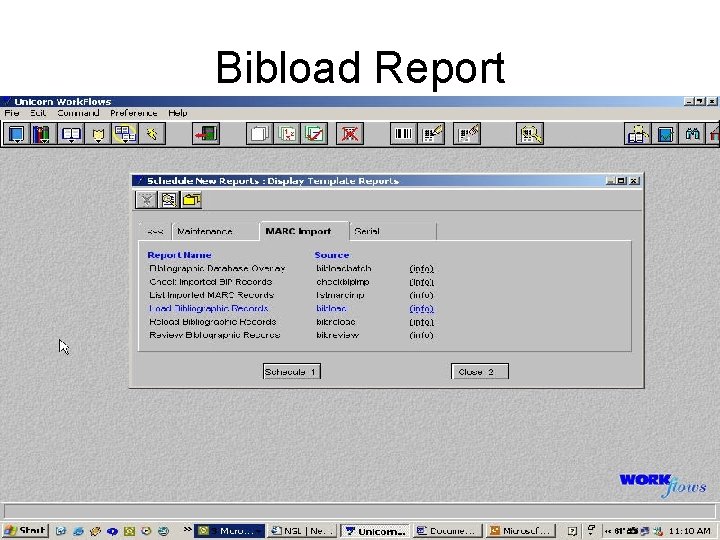Switch to the Unicorn taskbar button
This screenshot has width=720, height=540.
(x=375, y=531)
